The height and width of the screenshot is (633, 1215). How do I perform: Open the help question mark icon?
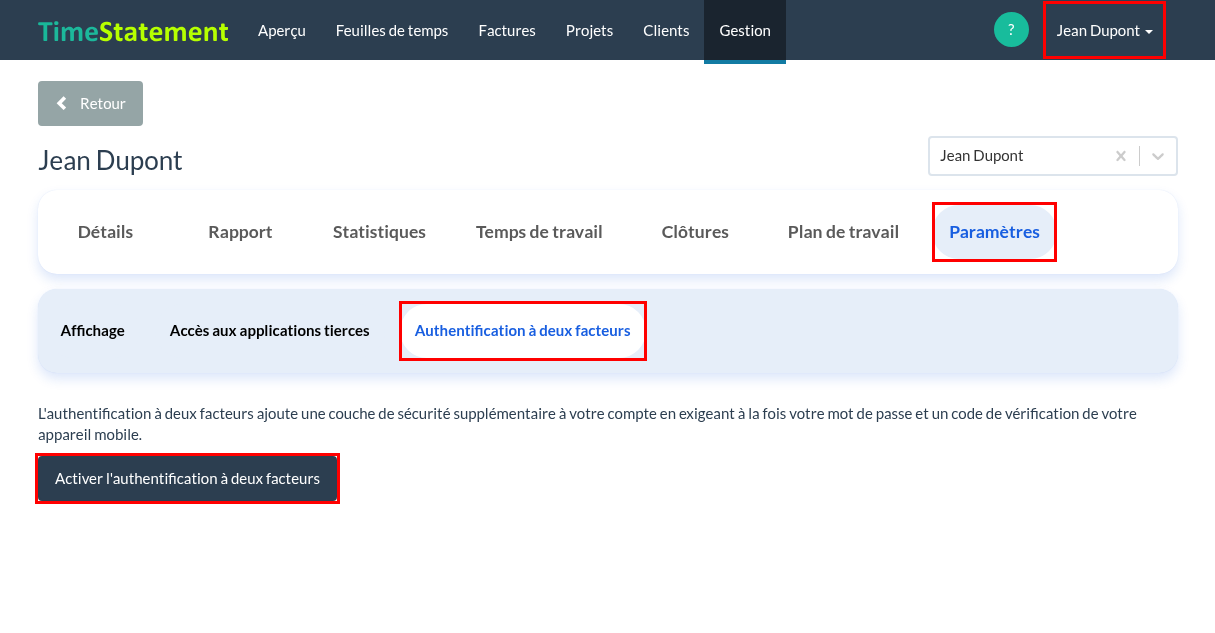(x=1011, y=30)
